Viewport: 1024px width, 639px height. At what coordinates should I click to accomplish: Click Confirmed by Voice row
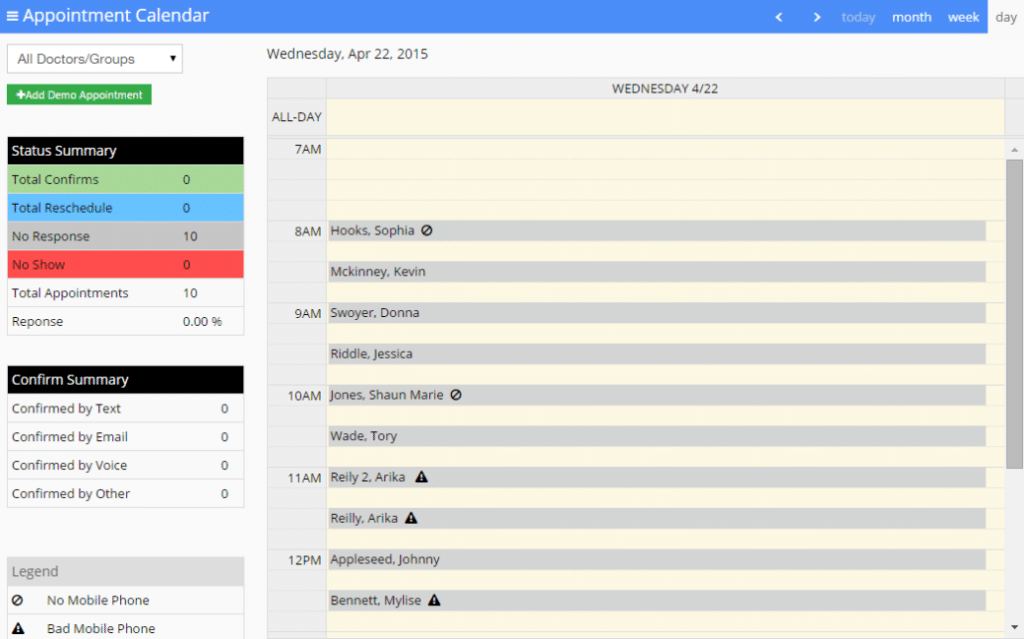125,465
